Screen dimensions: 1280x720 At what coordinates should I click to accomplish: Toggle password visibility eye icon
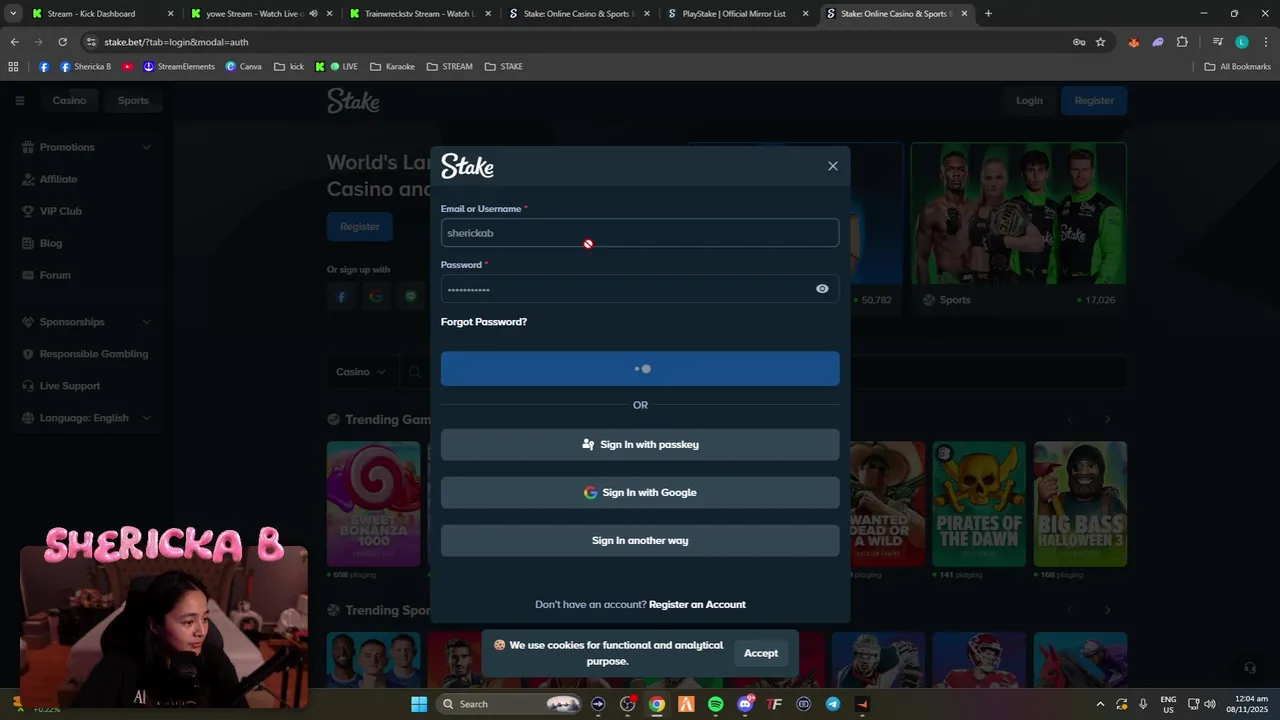tap(822, 289)
